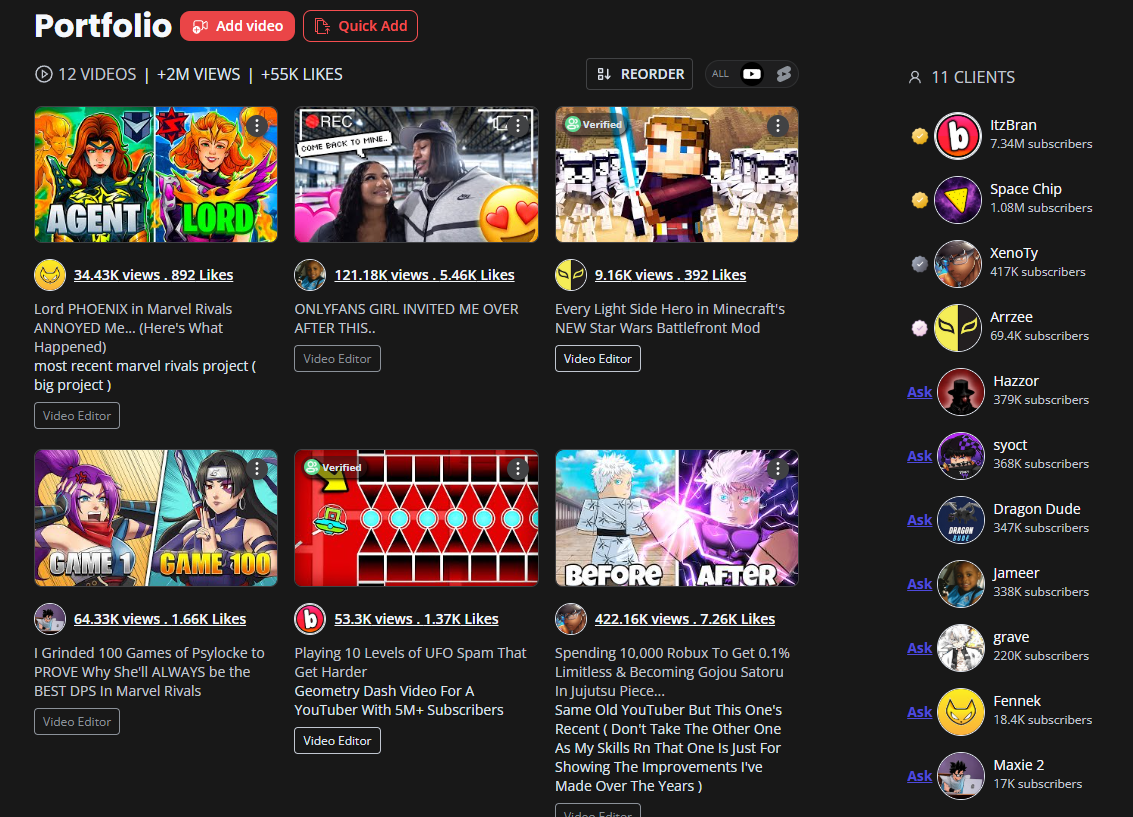The width and height of the screenshot is (1133, 817).
Task: Click Space Chip channel avatar
Action: [957, 199]
